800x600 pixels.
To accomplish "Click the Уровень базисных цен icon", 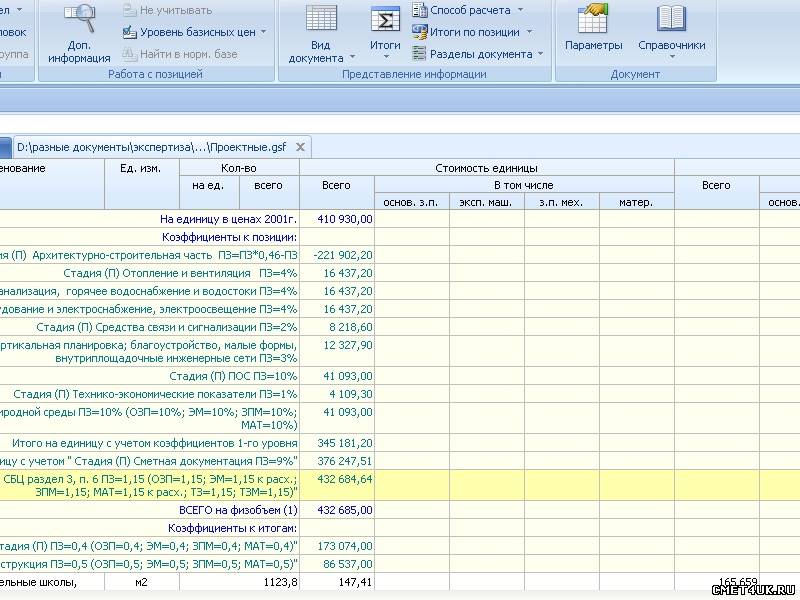I will [x=129, y=32].
